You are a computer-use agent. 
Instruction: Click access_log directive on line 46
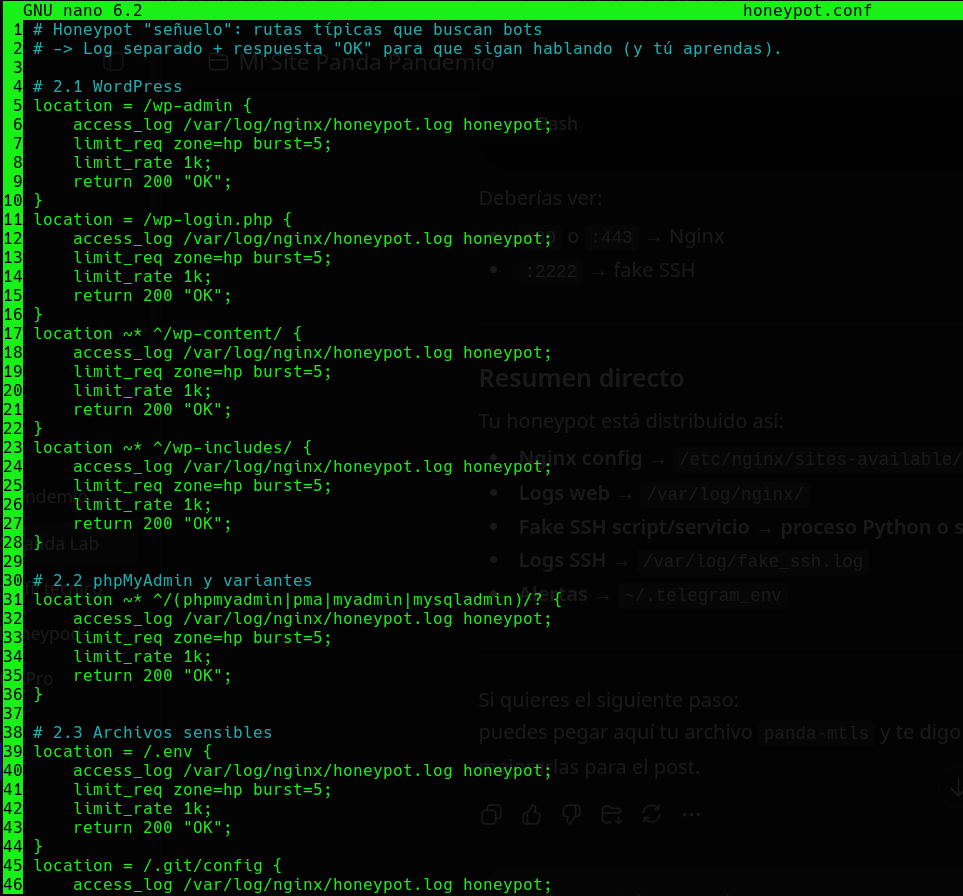[x=313, y=884]
